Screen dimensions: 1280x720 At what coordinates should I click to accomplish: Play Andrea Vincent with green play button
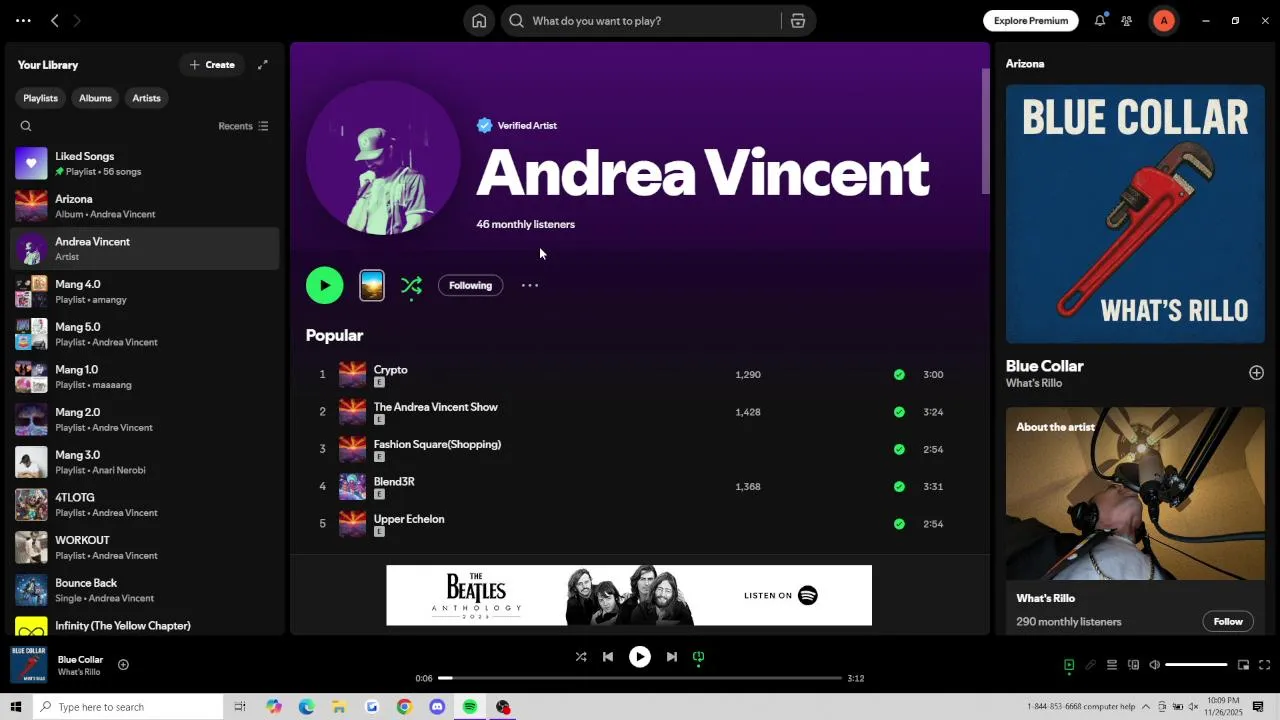324,286
